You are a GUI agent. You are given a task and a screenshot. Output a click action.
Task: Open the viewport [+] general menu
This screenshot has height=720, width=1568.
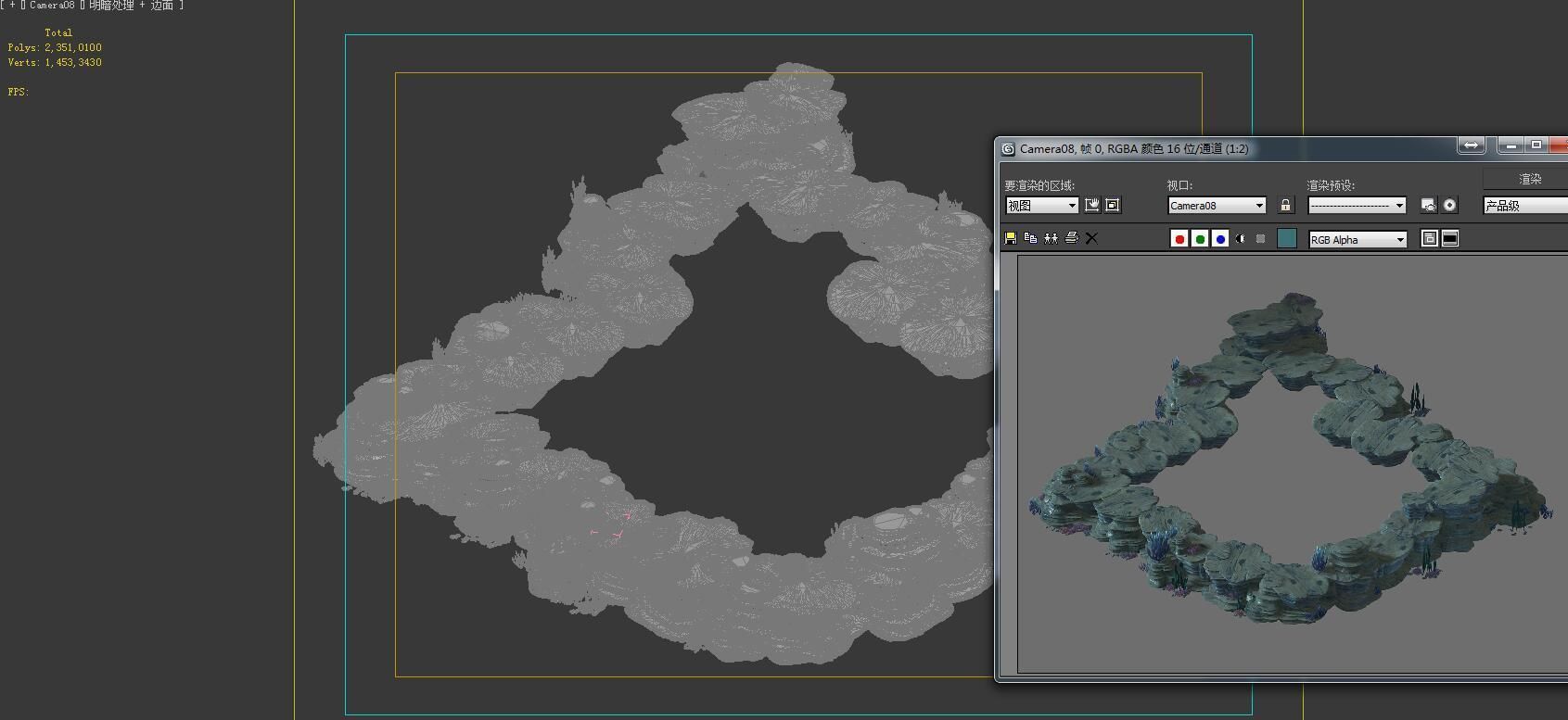12,6
